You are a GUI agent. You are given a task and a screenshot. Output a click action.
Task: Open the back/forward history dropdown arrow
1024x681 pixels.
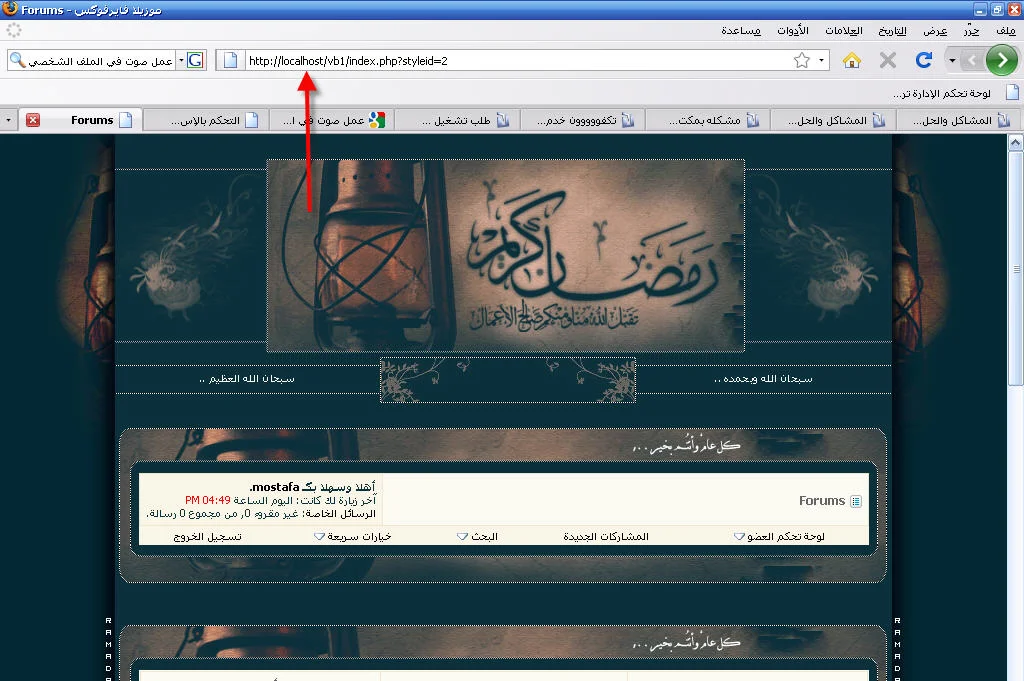(952, 61)
